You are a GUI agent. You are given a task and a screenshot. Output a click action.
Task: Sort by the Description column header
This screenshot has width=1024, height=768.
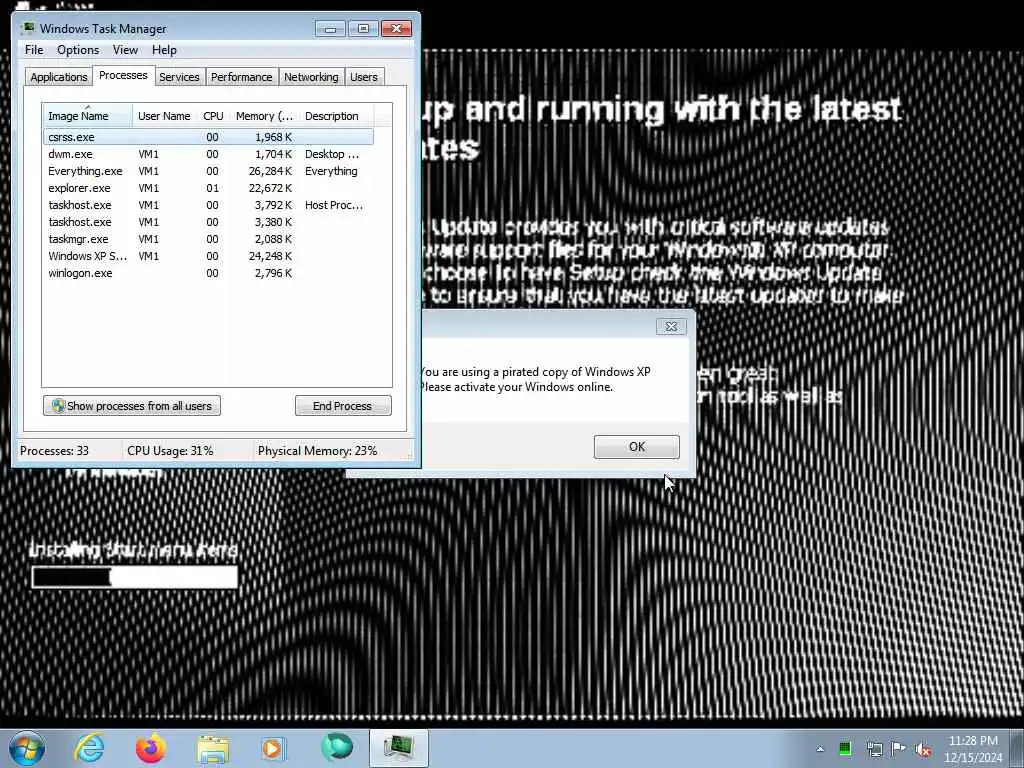[x=336, y=116]
